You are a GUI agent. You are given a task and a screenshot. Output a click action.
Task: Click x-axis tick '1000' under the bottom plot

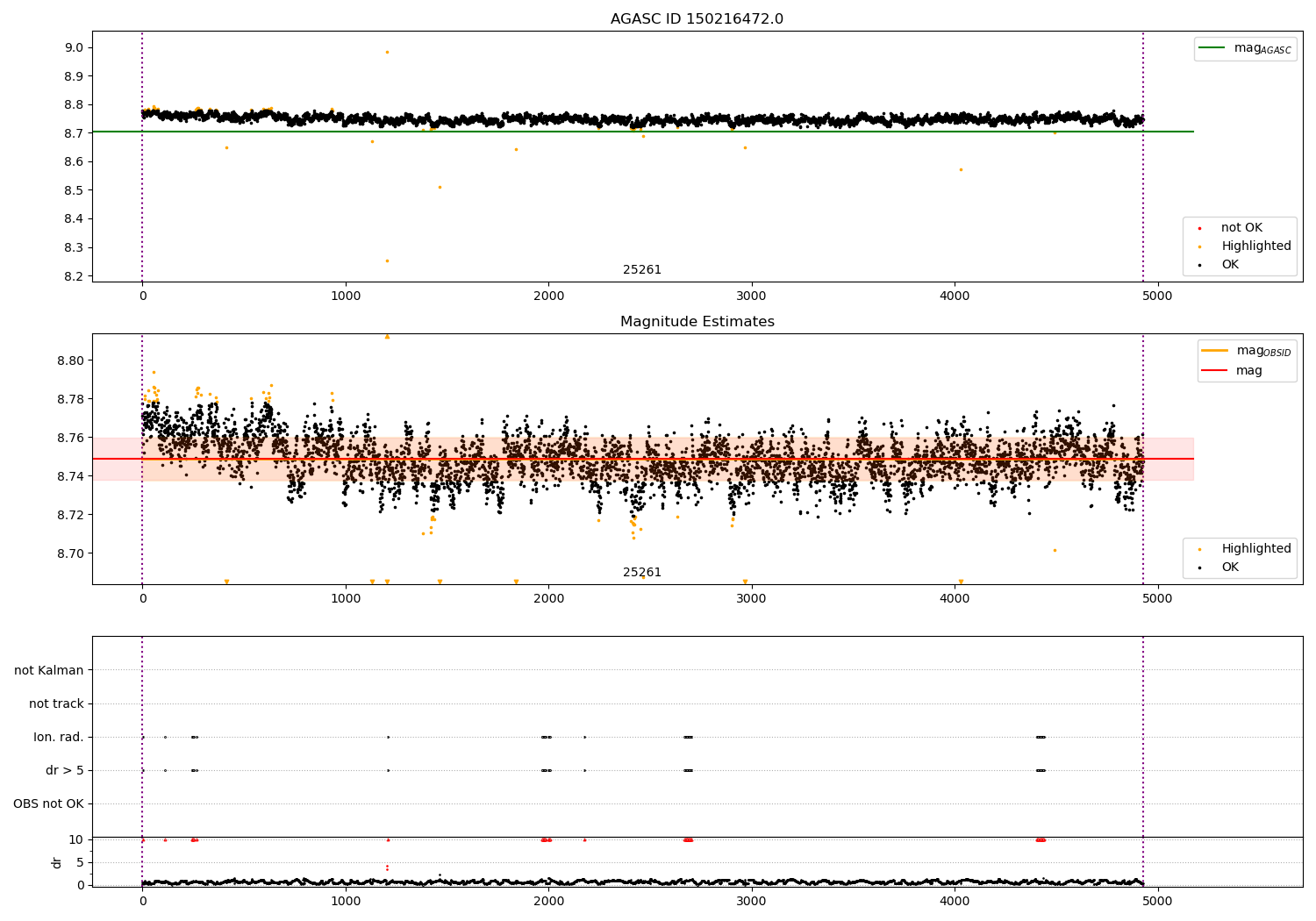tap(346, 902)
